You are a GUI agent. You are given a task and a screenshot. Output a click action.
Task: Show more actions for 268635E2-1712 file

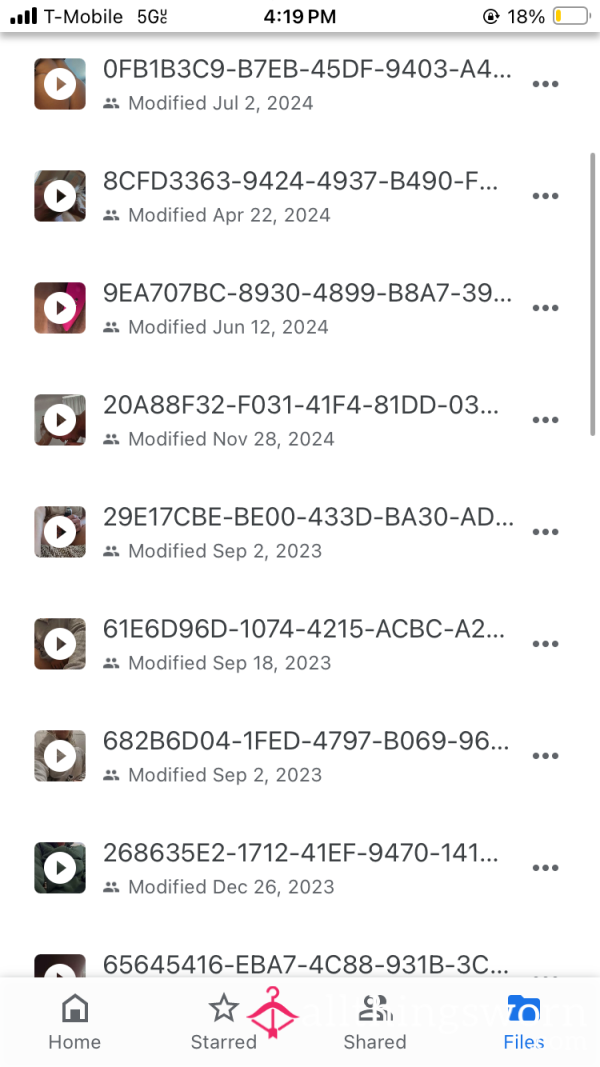tap(545, 868)
